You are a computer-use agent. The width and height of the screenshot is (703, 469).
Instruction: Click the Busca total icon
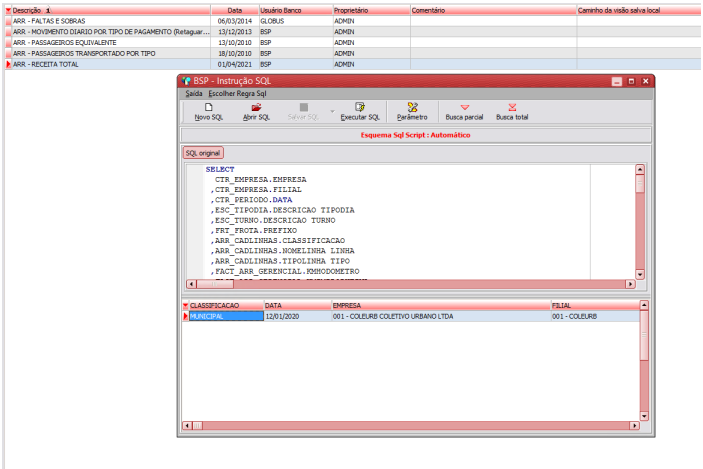pos(512,112)
